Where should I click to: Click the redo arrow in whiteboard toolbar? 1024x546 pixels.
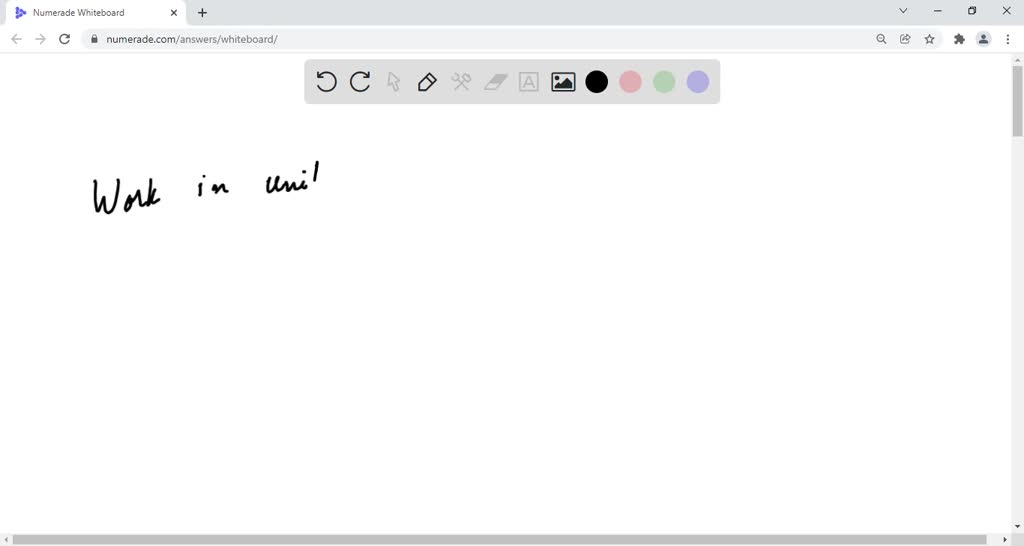(360, 82)
